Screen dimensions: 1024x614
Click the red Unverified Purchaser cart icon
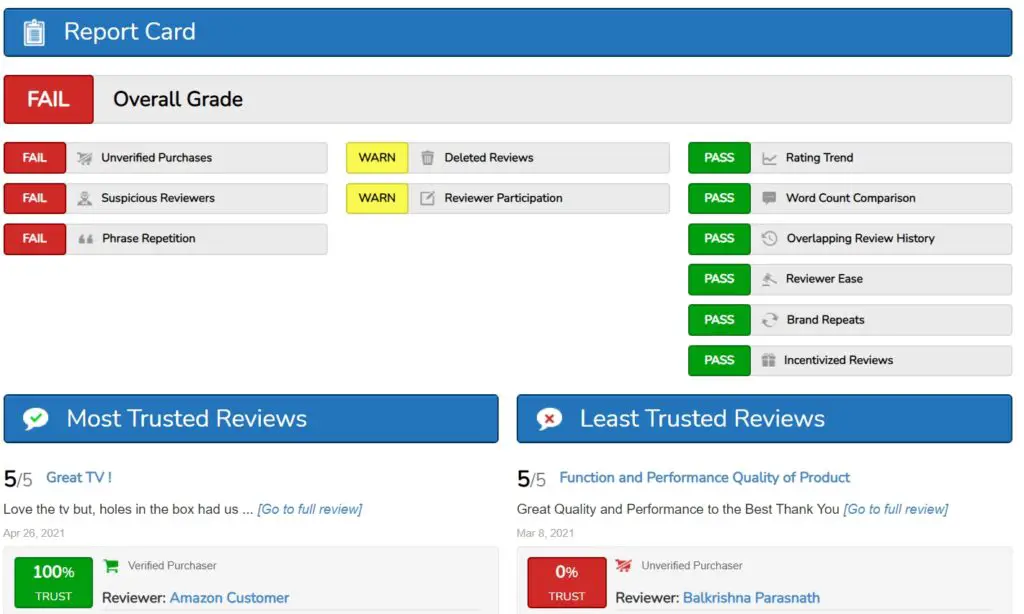pyautogui.click(x=624, y=566)
